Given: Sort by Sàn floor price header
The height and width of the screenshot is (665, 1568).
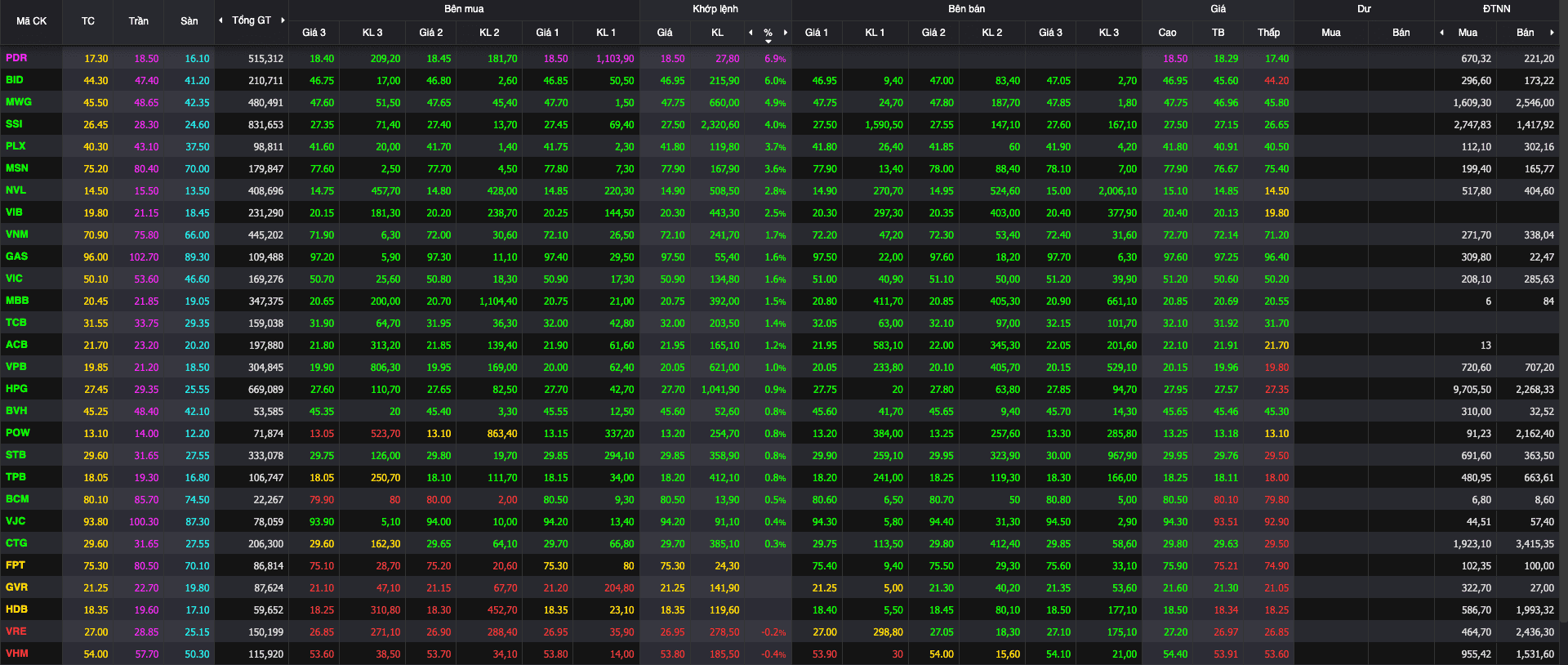Looking at the screenshot, I should click(x=189, y=21).
